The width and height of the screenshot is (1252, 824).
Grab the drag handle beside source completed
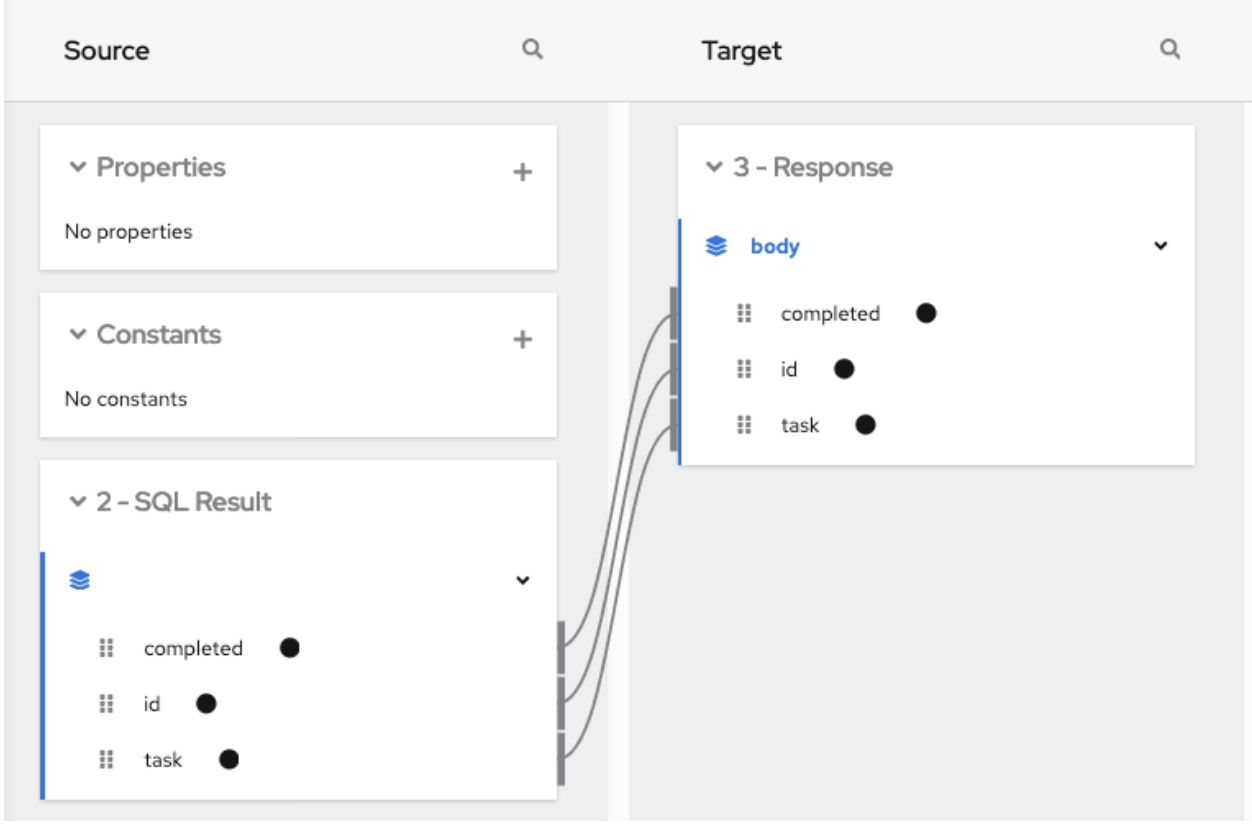tap(106, 648)
